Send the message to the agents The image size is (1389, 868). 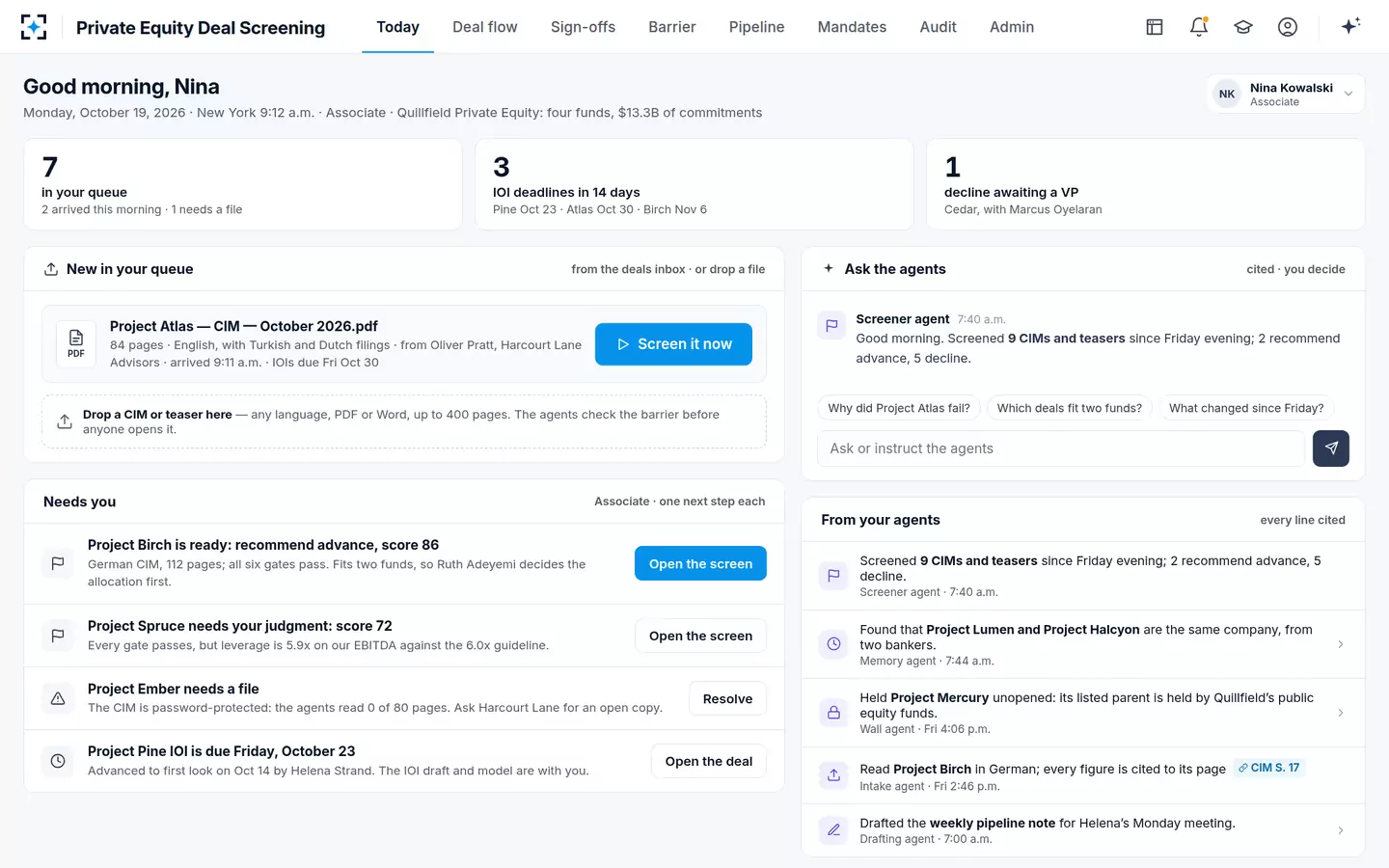coord(1331,448)
